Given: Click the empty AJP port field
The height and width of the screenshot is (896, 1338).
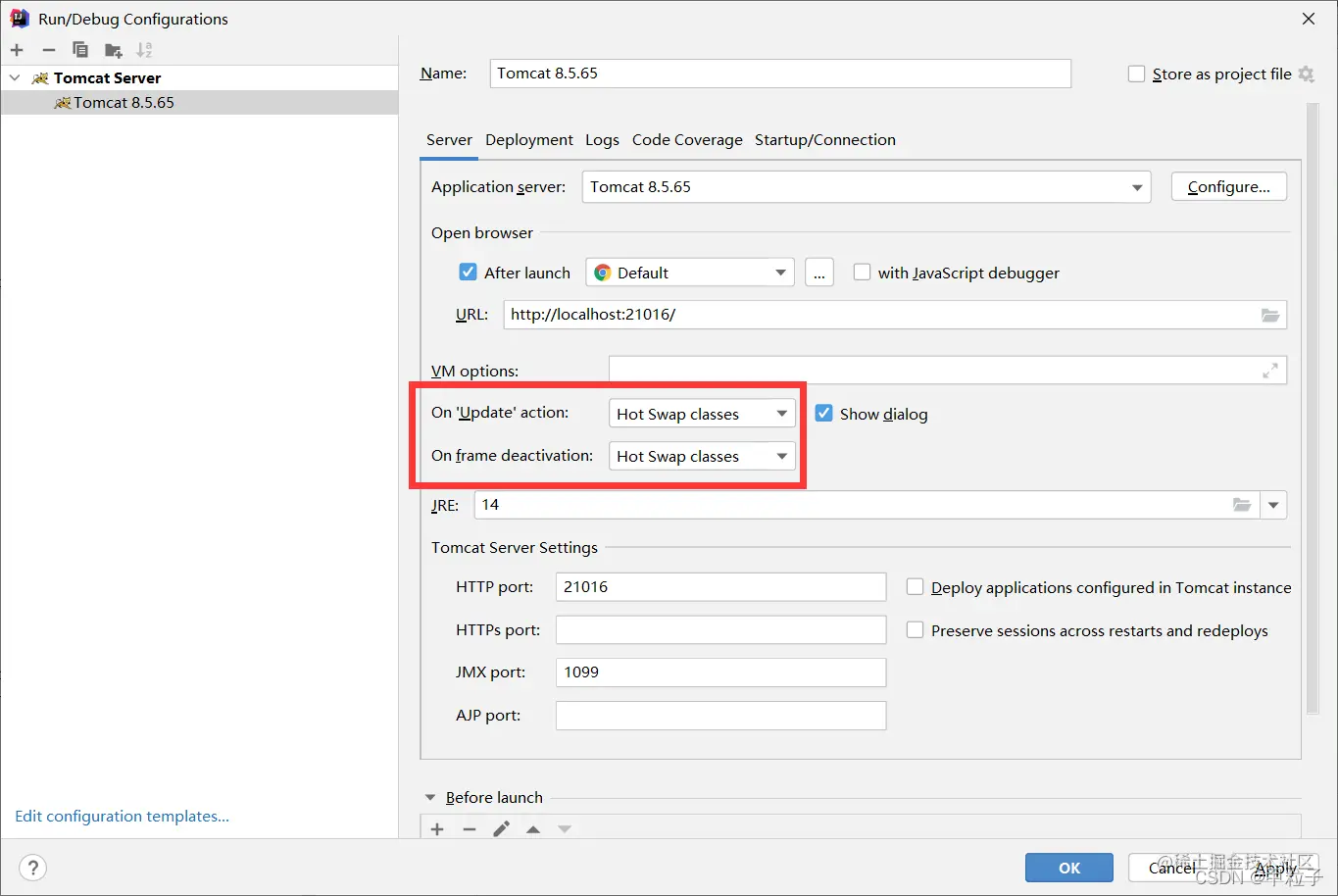Looking at the screenshot, I should [720, 716].
